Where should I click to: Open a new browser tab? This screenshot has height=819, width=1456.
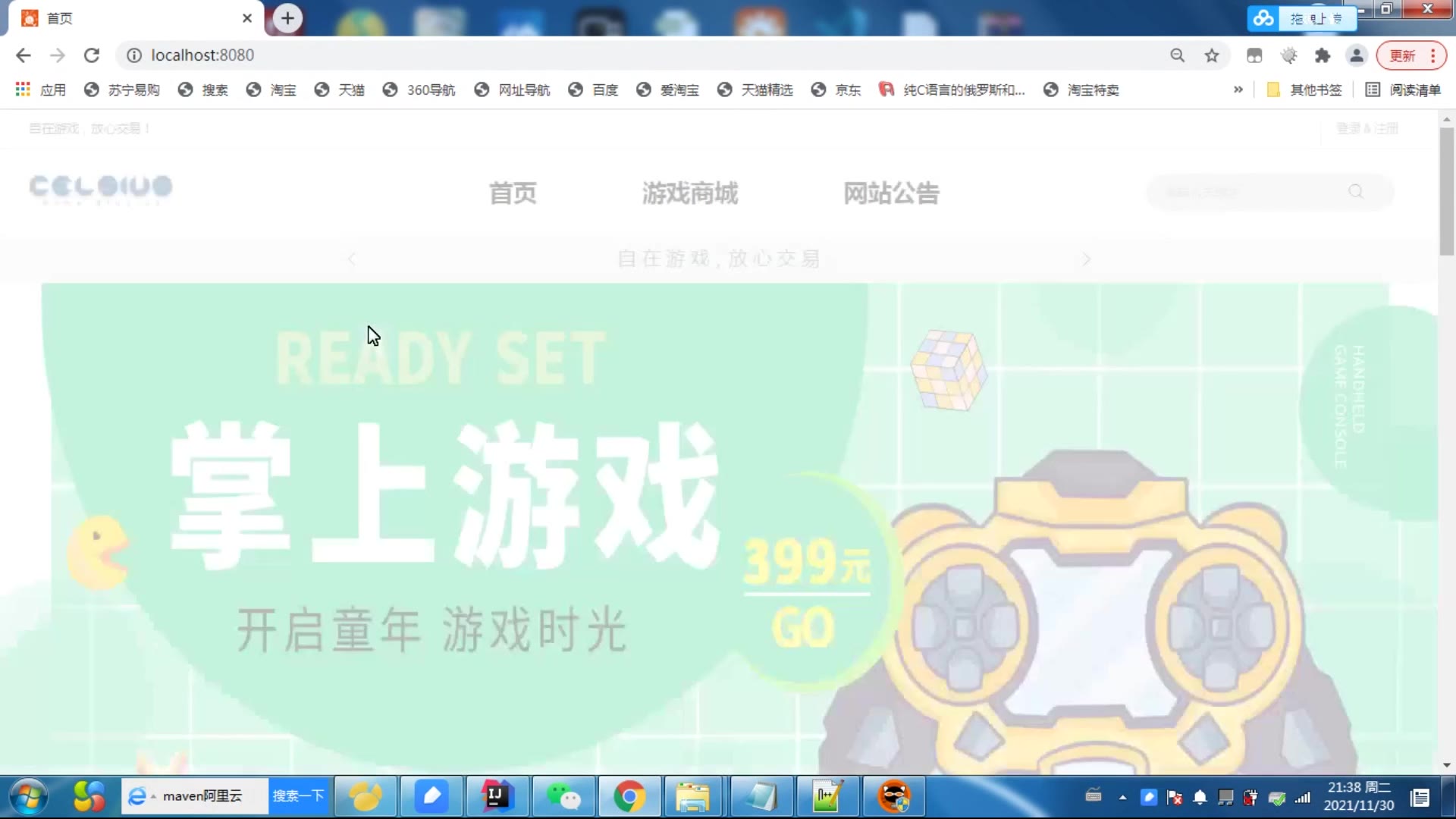(x=287, y=18)
